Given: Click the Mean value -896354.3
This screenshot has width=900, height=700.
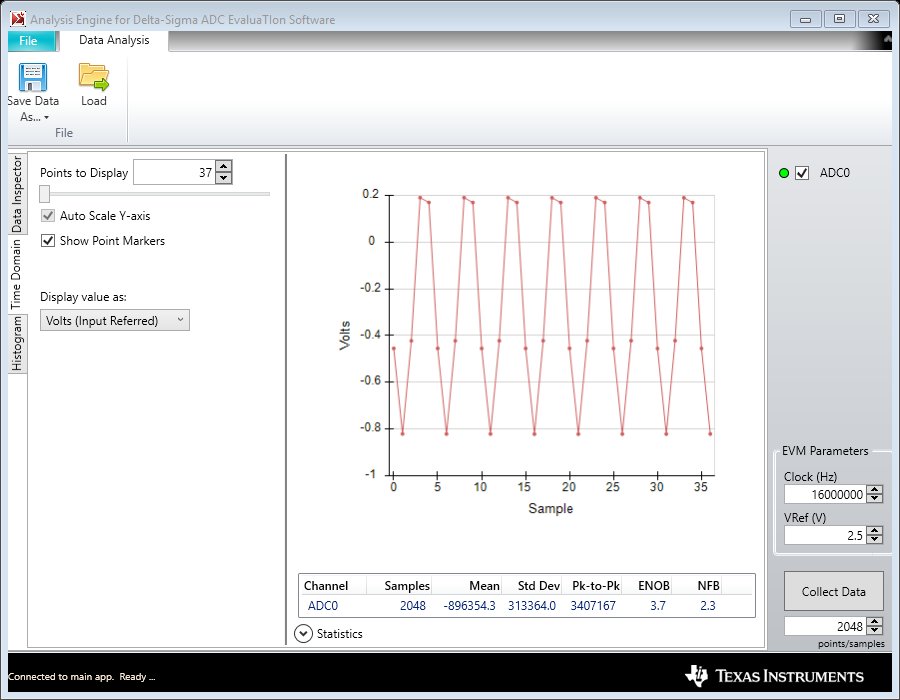Looking at the screenshot, I should [469, 605].
